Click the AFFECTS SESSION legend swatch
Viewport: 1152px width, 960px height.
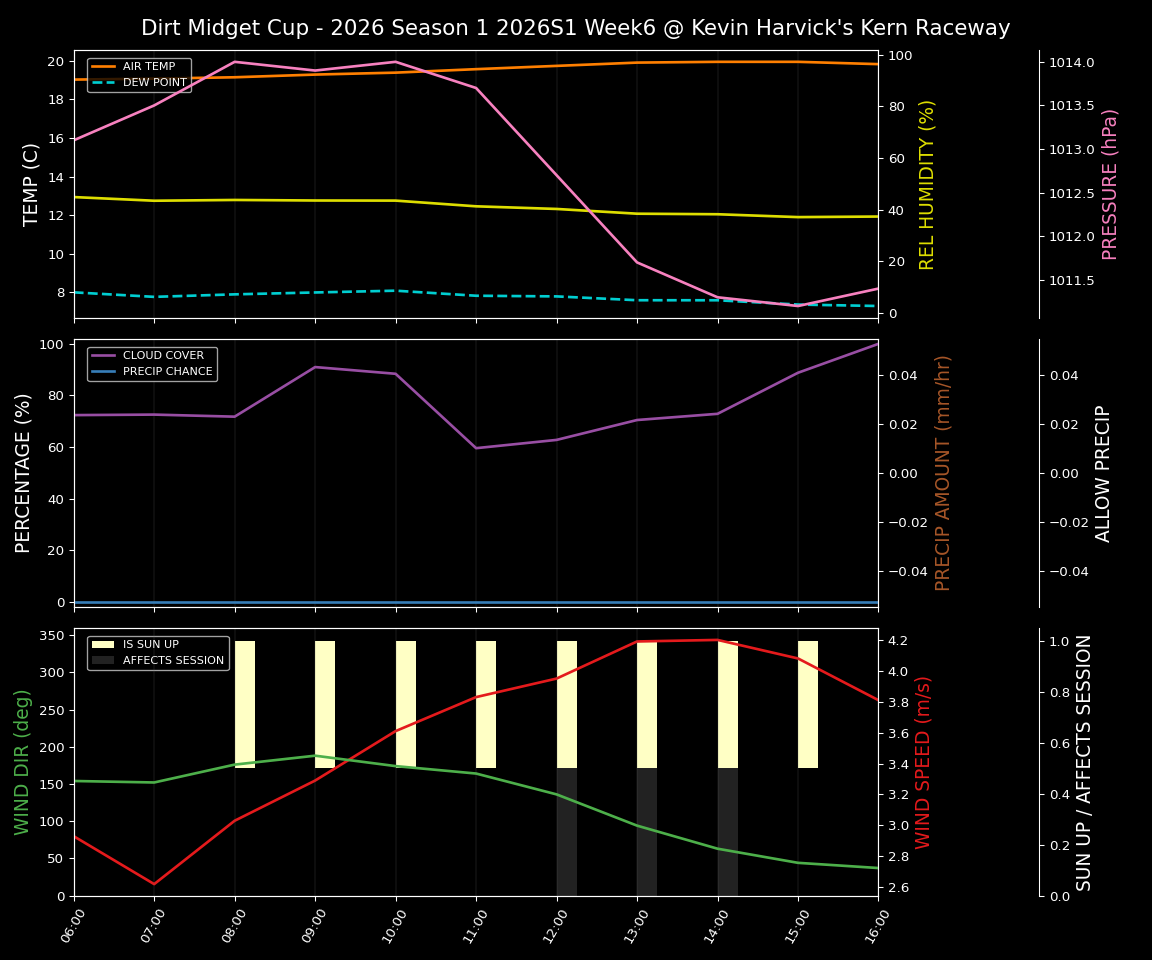point(103,660)
